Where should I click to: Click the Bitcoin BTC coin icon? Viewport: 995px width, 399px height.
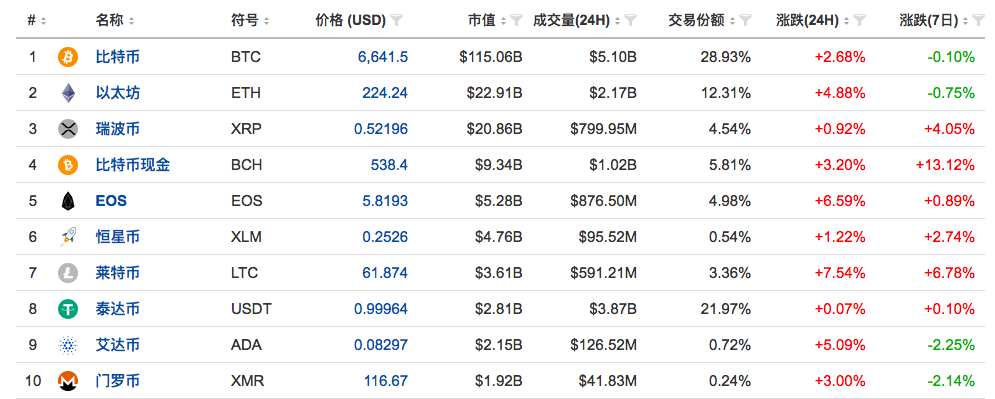pos(67,57)
